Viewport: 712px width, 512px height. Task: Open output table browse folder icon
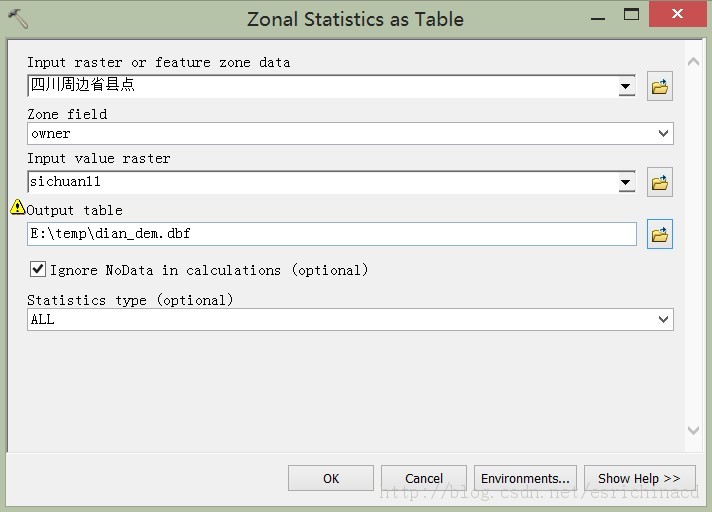(x=659, y=234)
